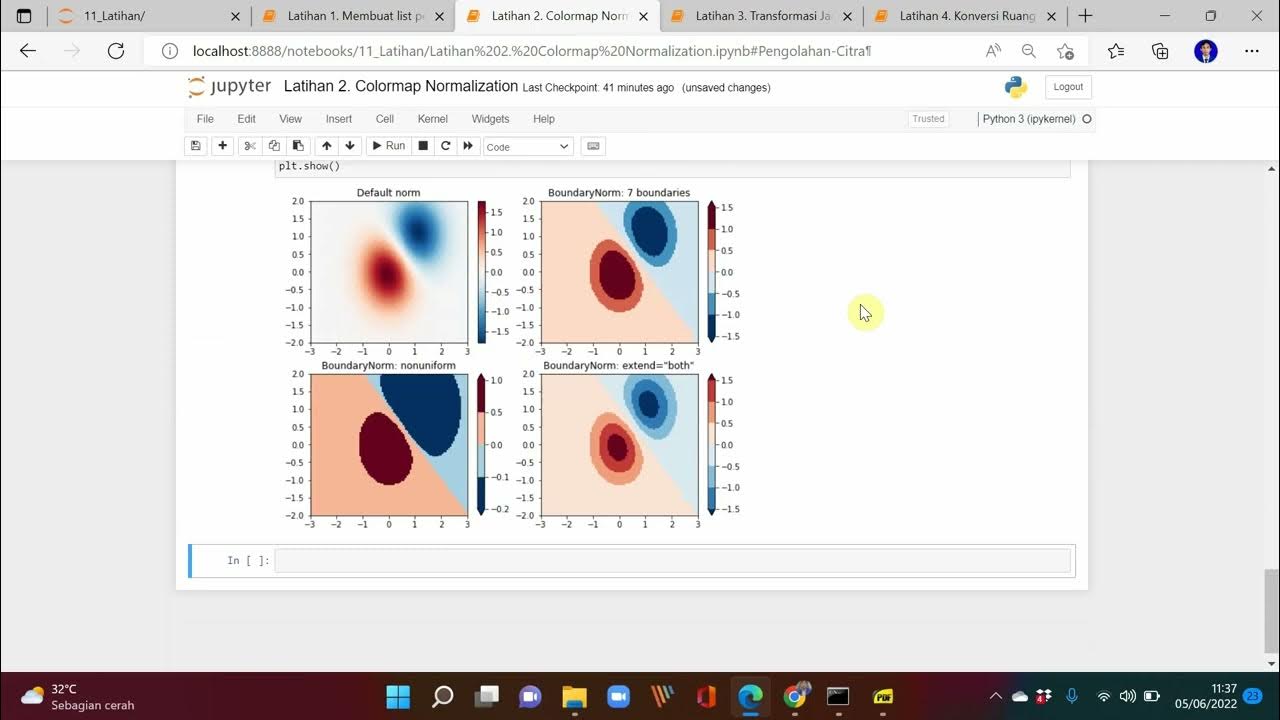
Task: Switch to Latihan 4. Konversi Ruang tab
Action: pyautogui.click(x=964, y=16)
